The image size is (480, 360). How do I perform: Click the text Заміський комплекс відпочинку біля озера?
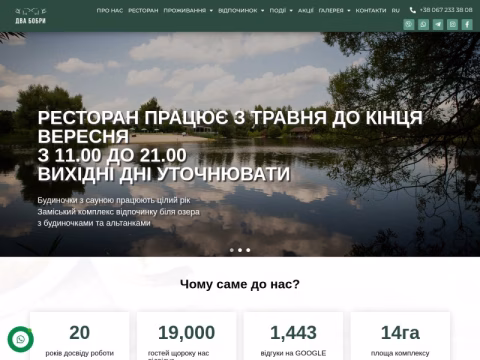click(x=118, y=212)
